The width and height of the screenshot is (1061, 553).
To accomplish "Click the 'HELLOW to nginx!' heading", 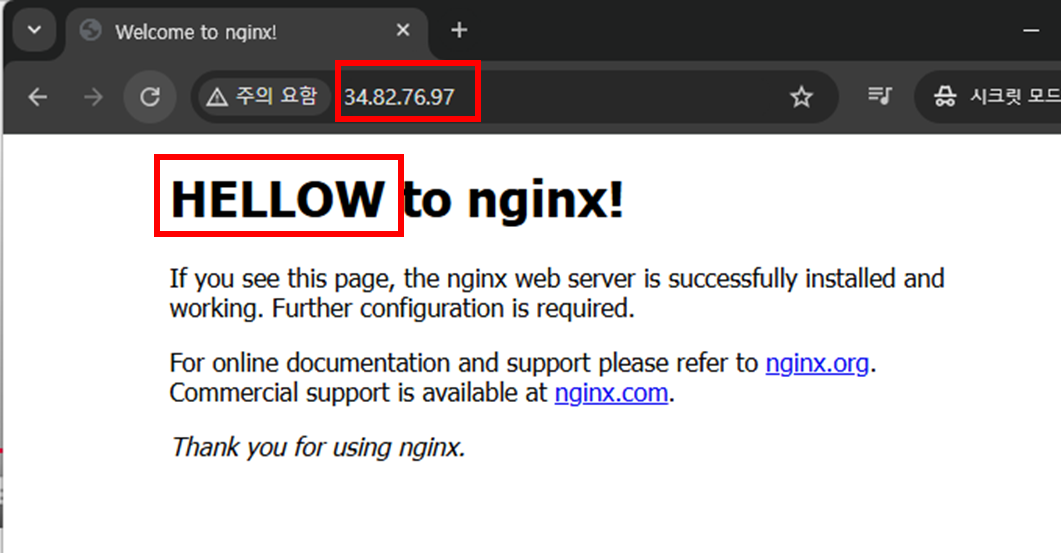I will 397,200.
